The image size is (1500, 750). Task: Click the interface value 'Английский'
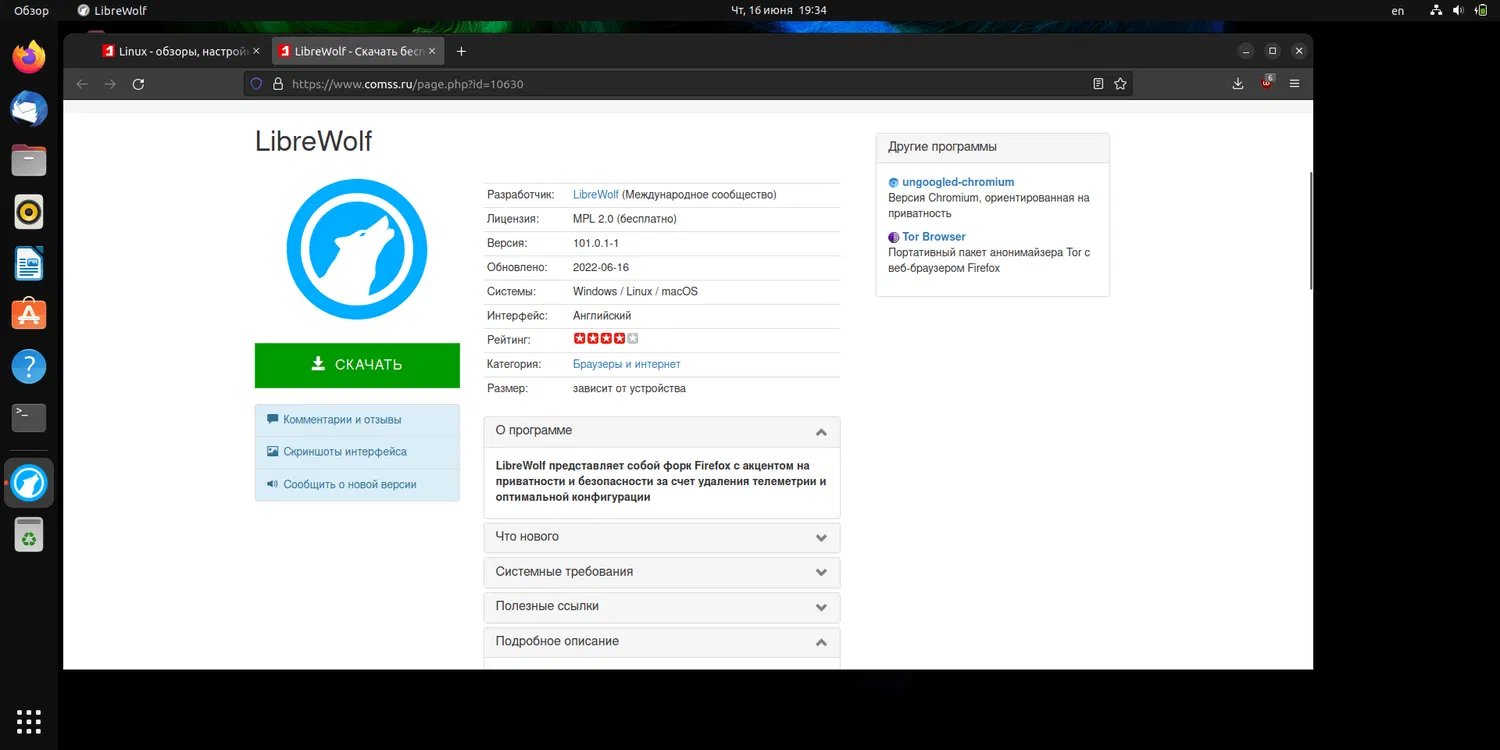coord(602,316)
